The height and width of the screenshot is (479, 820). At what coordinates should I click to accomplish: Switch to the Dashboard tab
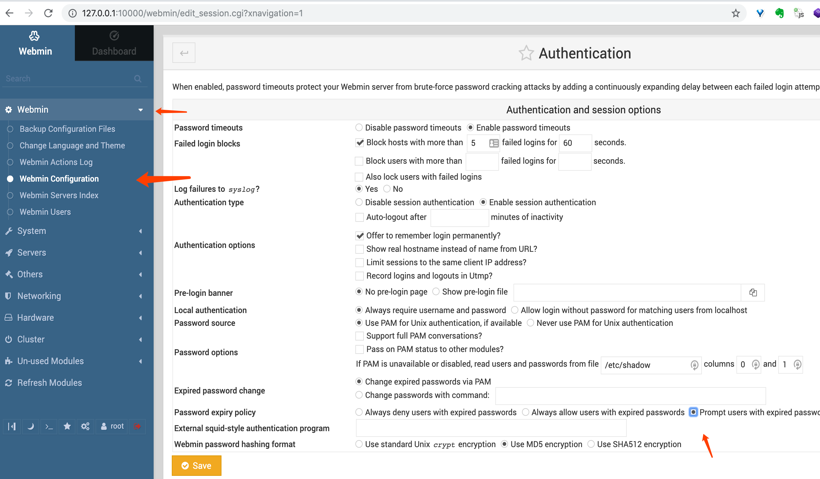pos(114,43)
